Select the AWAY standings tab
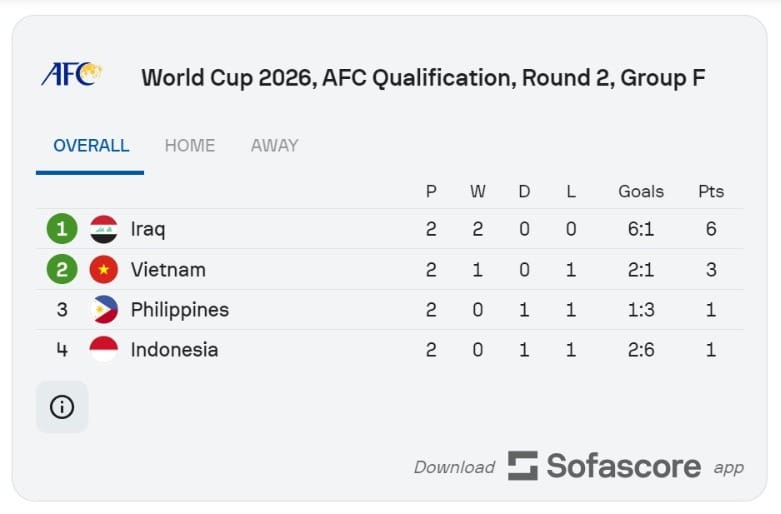This screenshot has width=781, height=514. pyautogui.click(x=274, y=146)
